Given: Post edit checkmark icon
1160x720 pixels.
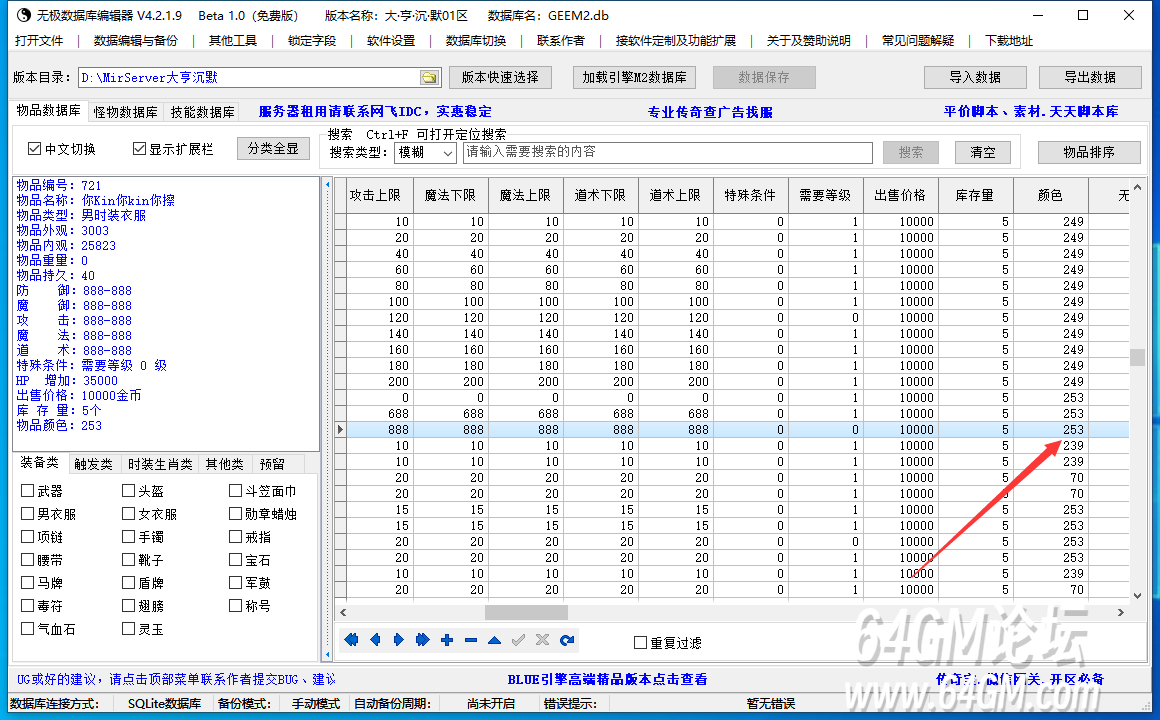Looking at the screenshot, I should pyautogui.click(x=519, y=640).
